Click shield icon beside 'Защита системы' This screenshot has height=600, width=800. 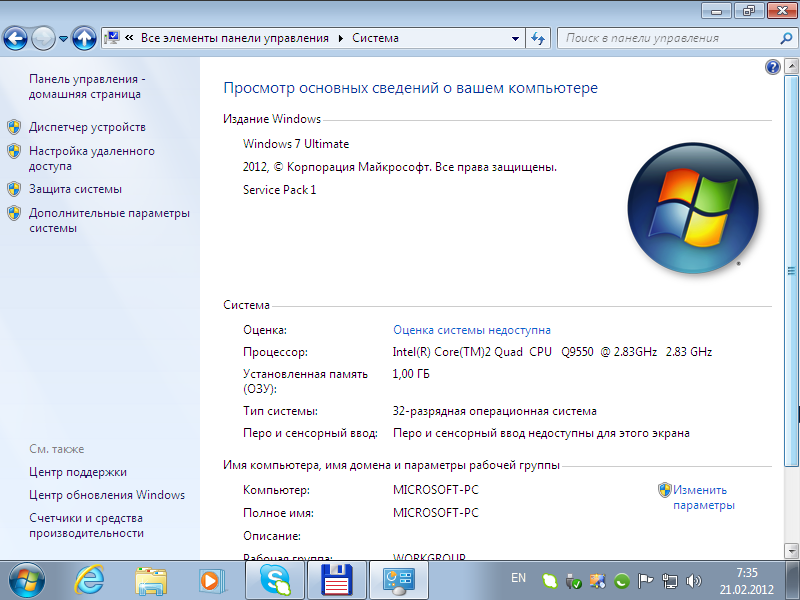click(x=14, y=189)
